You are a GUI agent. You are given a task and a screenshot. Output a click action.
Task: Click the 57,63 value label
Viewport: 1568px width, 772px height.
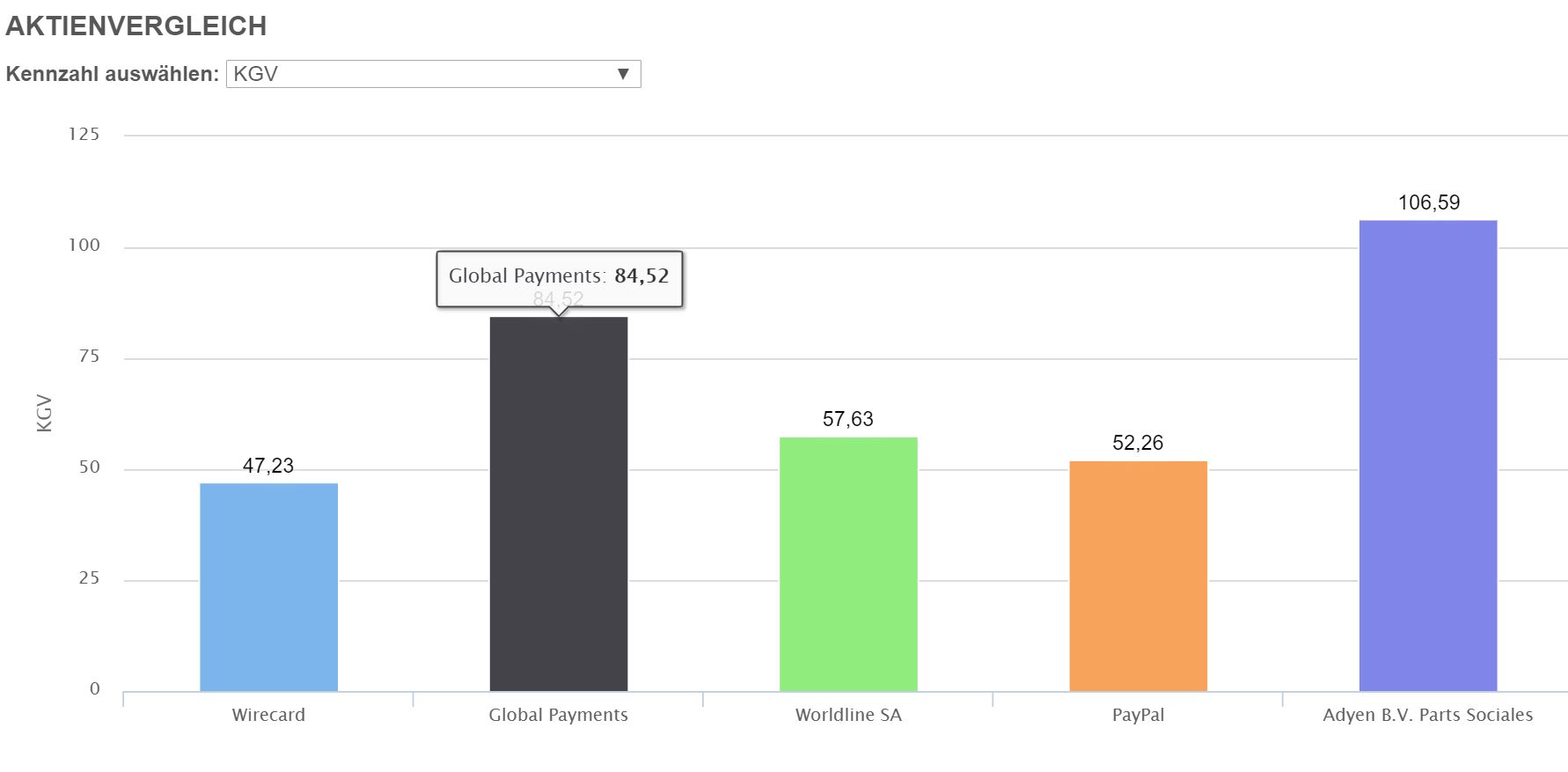click(x=848, y=419)
